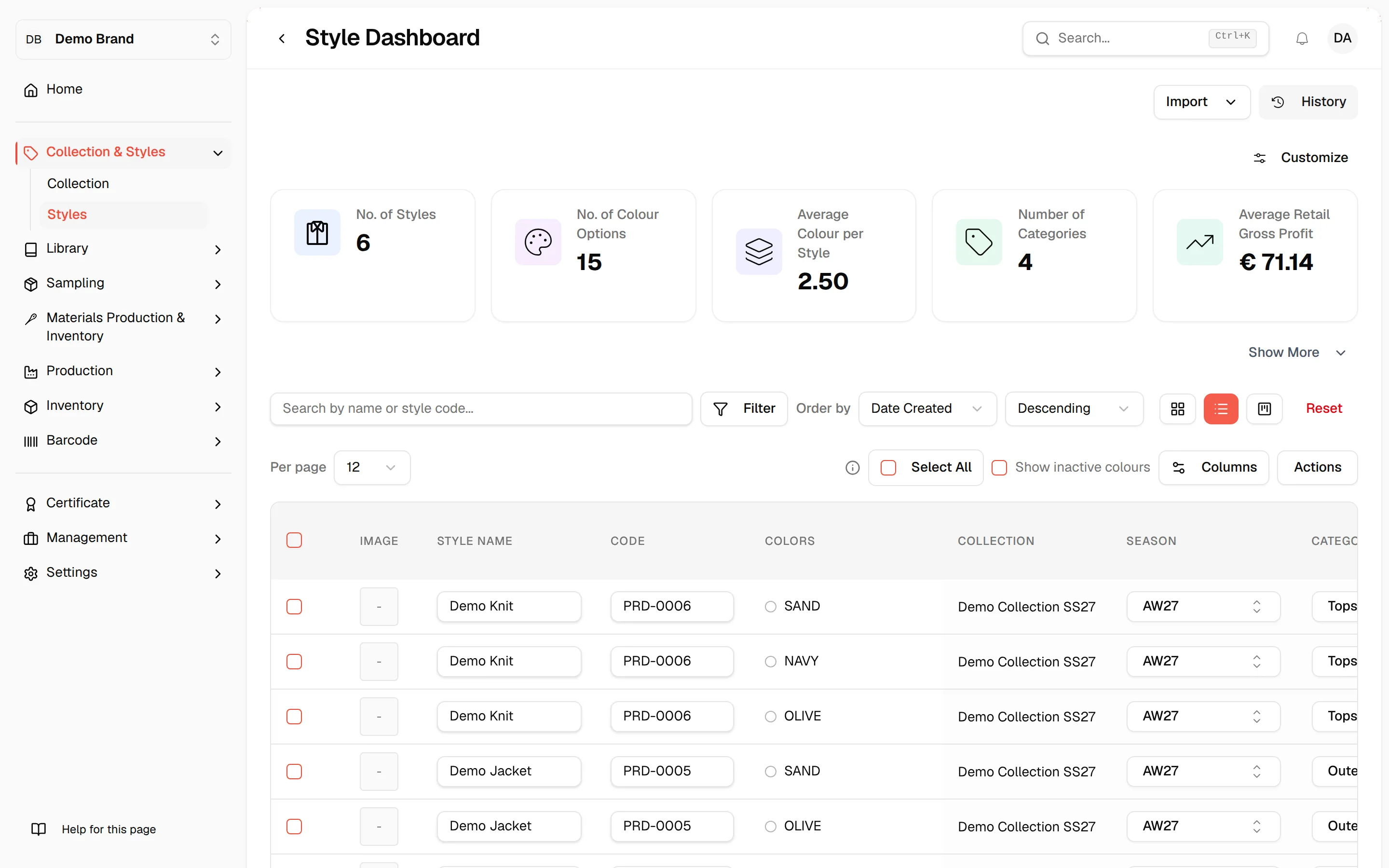Open the Actions button
This screenshot has width=1389, height=868.
[x=1317, y=468]
